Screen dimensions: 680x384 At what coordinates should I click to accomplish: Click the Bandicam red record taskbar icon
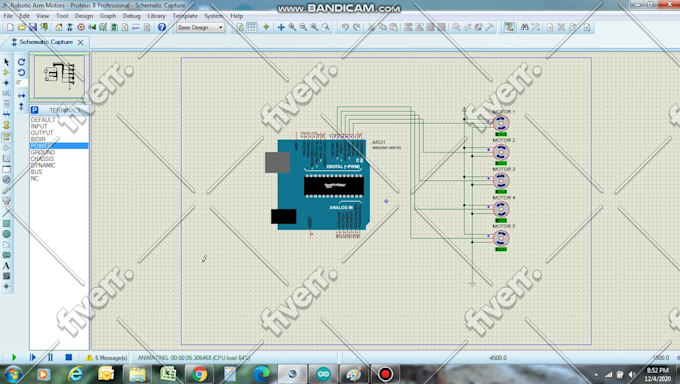click(x=385, y=374)
